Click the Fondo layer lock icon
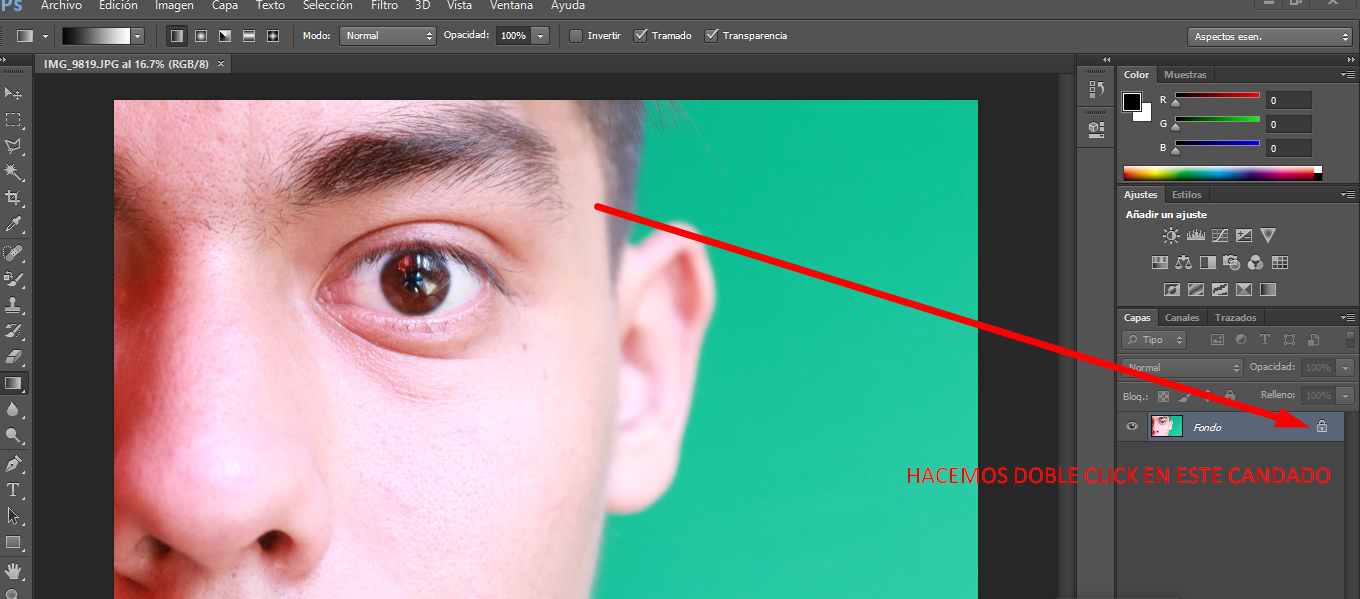The height and width of the screenshot is (599, 1360). coord(1321,427)
